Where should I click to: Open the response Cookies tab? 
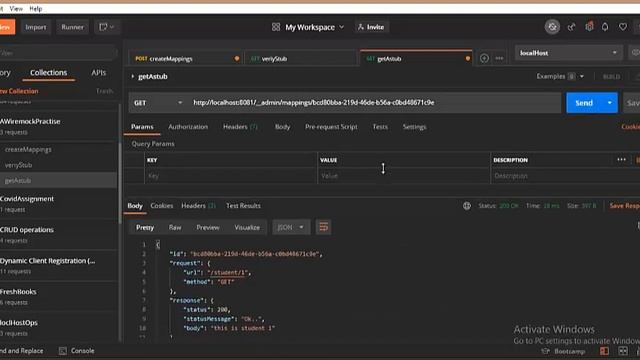162,206
